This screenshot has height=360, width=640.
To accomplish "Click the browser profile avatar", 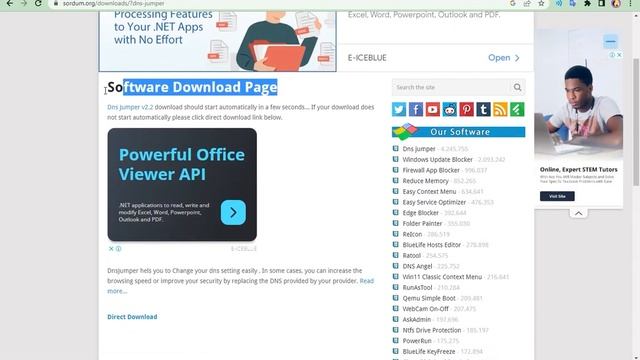I will tap(616, 3).
